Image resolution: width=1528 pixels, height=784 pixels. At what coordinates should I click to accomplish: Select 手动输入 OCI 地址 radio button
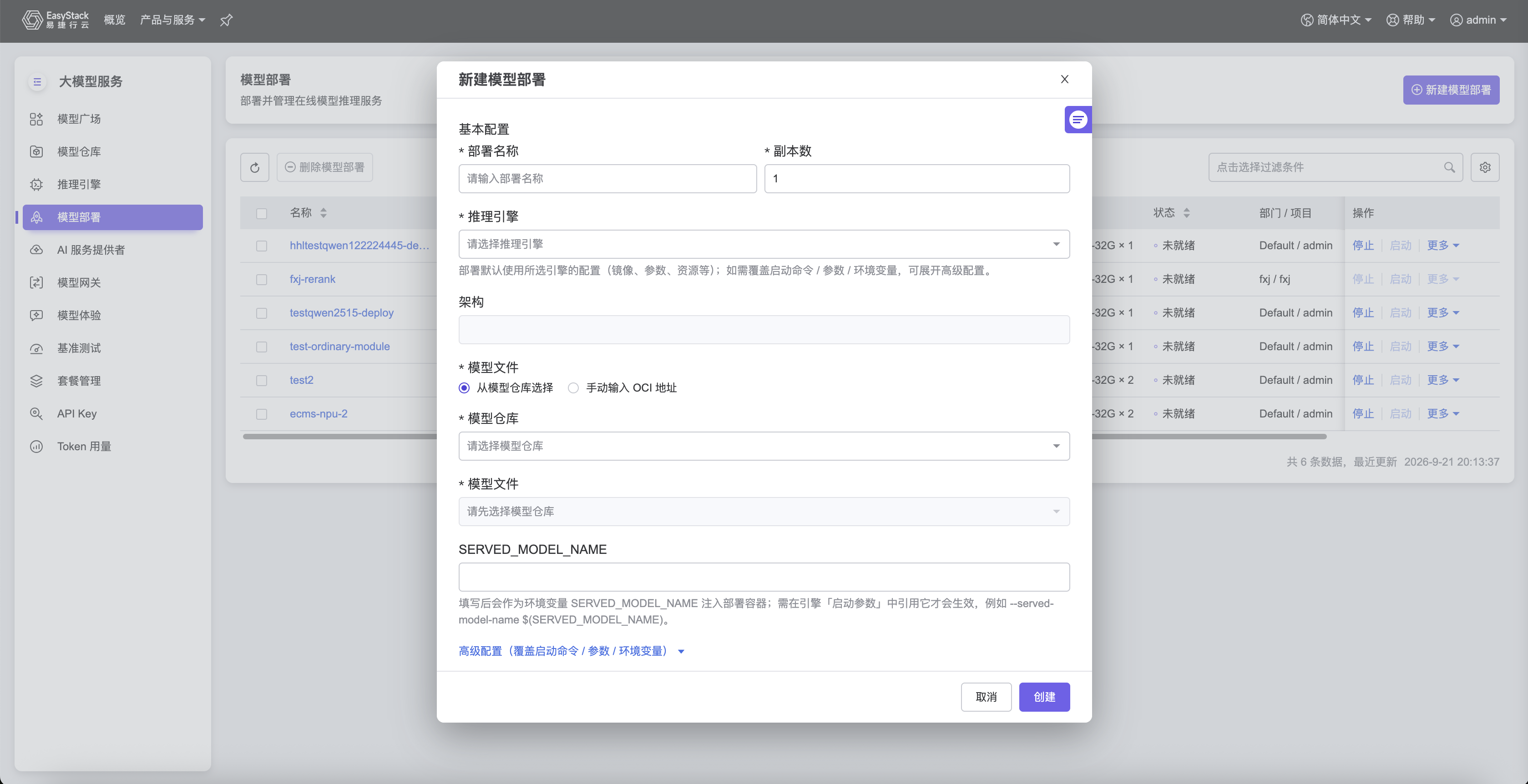[573, 388]
